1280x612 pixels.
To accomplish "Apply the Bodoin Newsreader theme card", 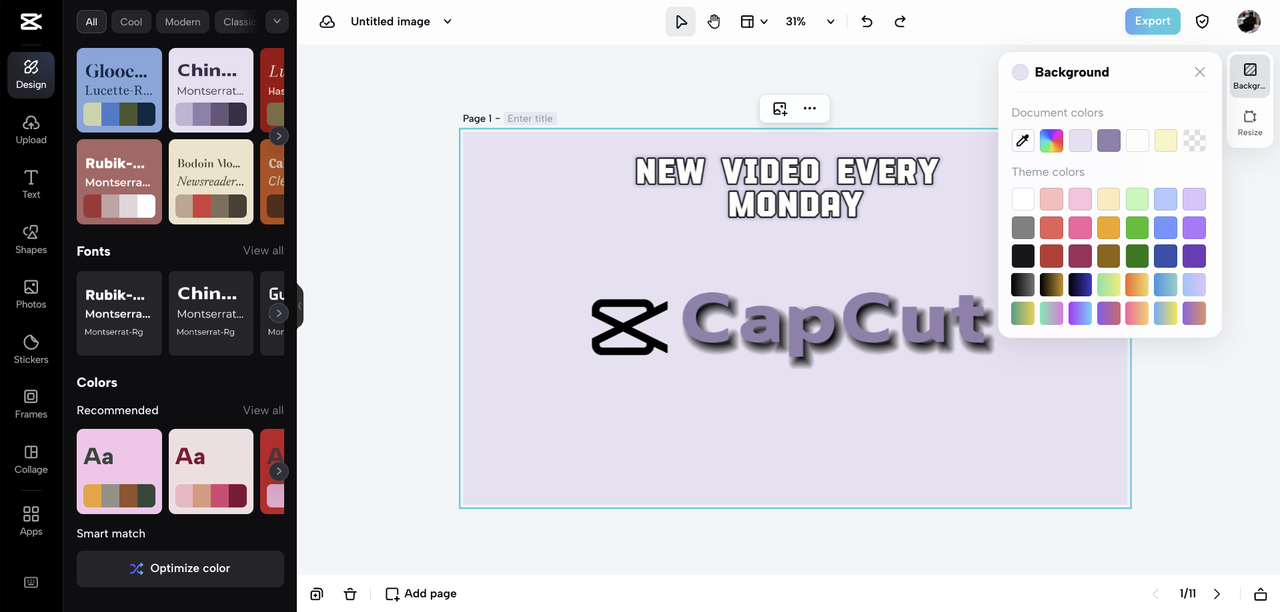I will [211, 181].
